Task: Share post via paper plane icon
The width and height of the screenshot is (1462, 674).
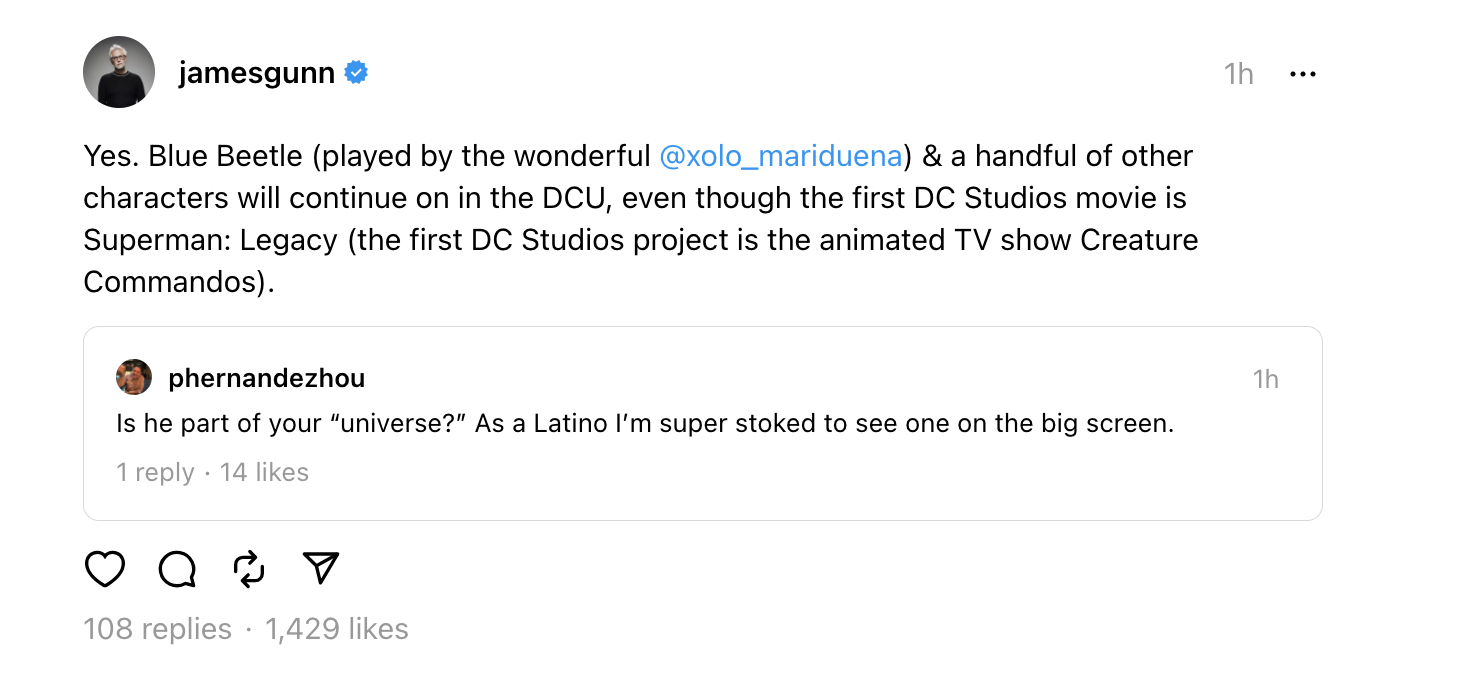Action: 321,568
